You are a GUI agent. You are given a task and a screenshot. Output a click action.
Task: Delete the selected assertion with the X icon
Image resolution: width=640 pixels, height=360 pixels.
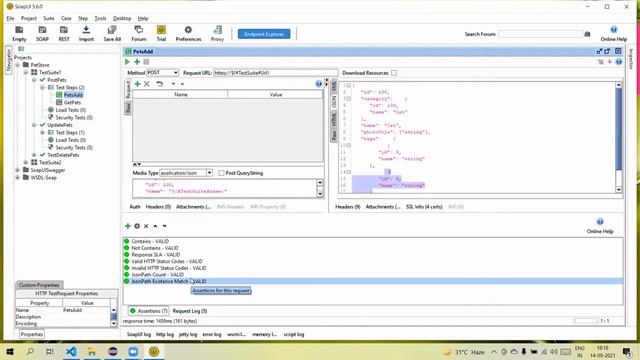click(146, 226)
